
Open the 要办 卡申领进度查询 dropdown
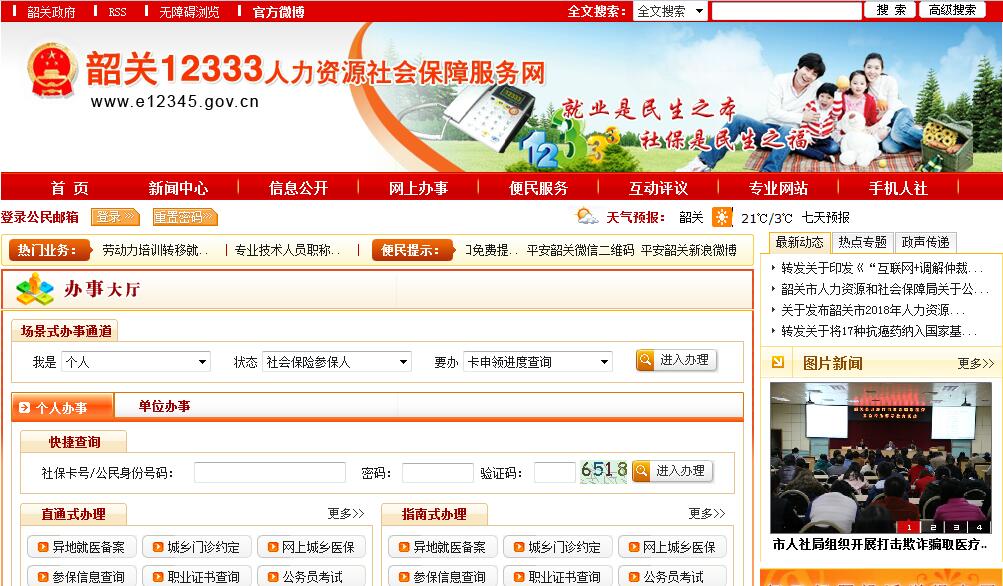coord(537,362)
